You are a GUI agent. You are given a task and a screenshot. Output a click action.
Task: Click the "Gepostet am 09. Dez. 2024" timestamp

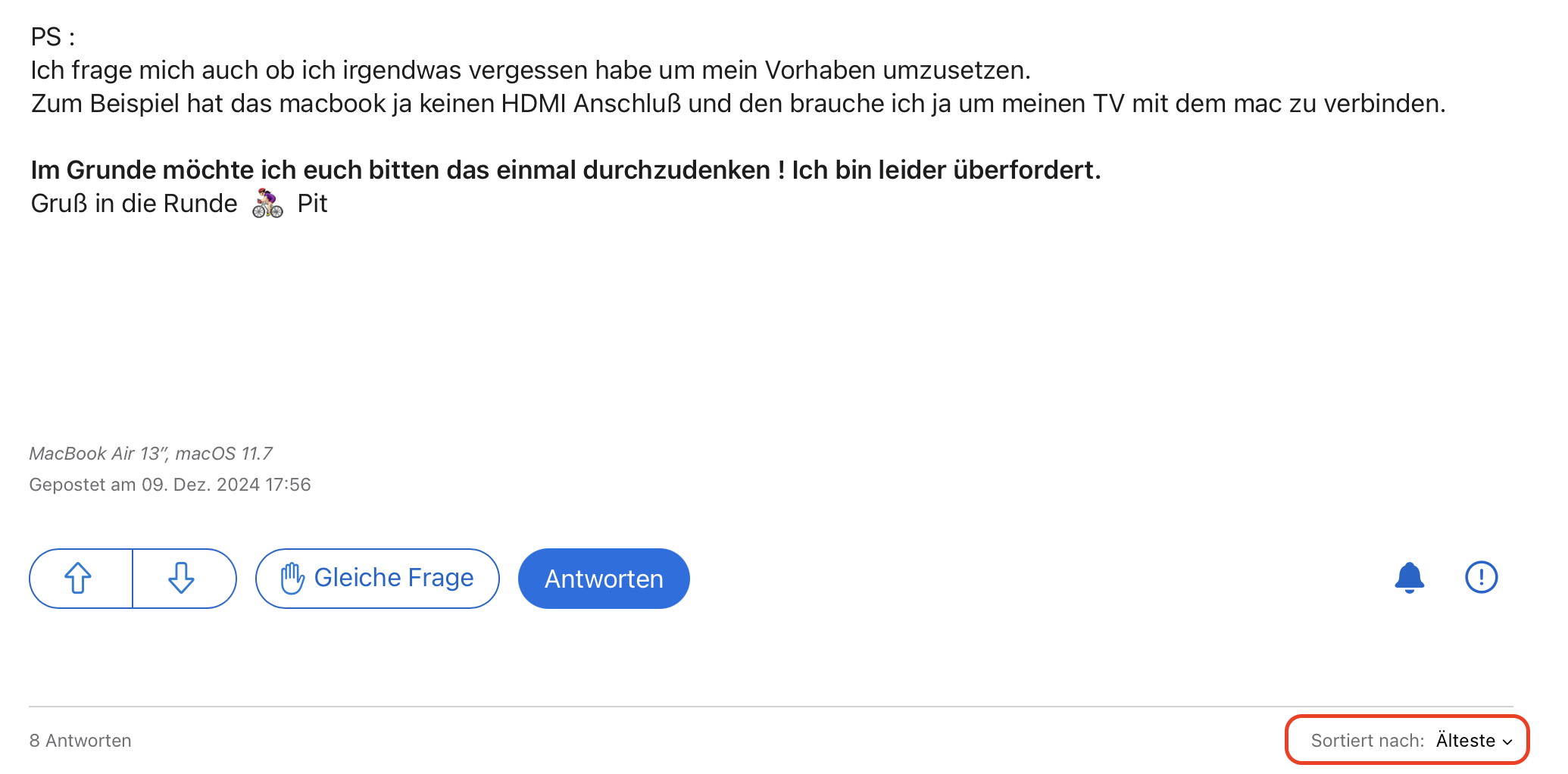(x=170, y=485)
